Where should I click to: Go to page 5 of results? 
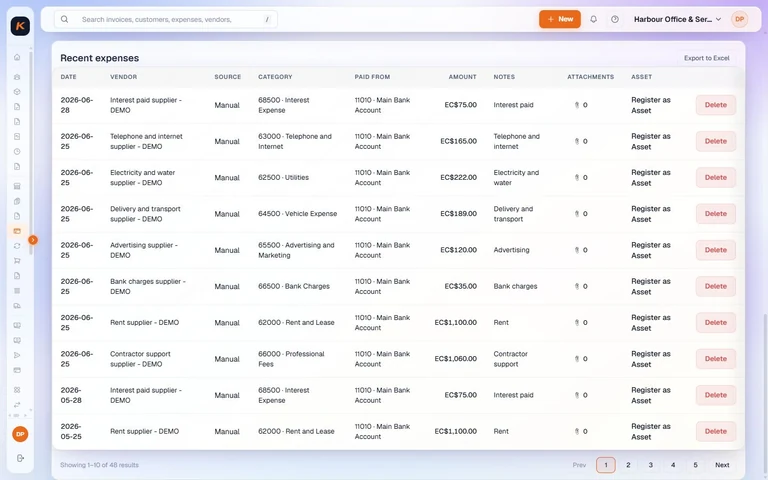pyautogui.click(x=695, y=465)
